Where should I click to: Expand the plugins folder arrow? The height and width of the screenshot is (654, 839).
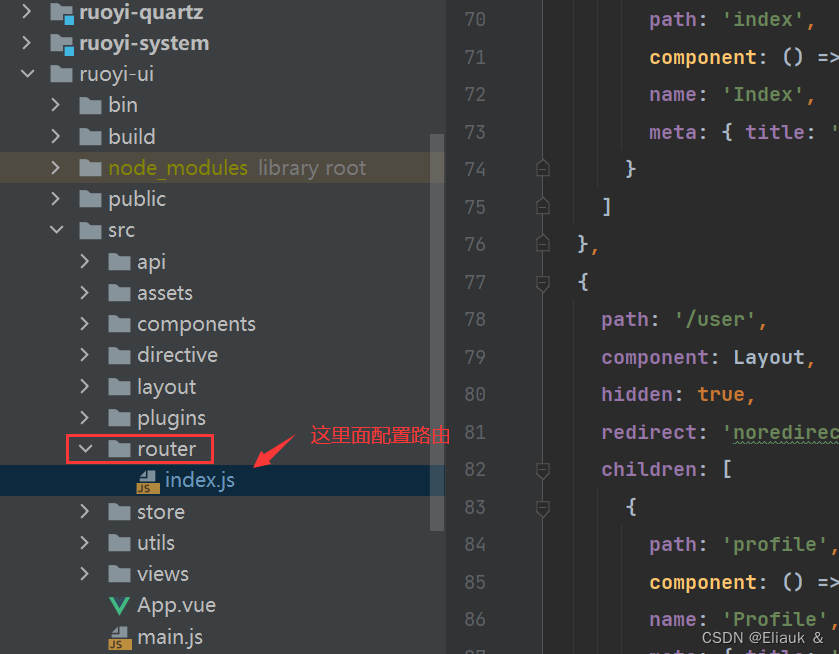pos(84,417)
